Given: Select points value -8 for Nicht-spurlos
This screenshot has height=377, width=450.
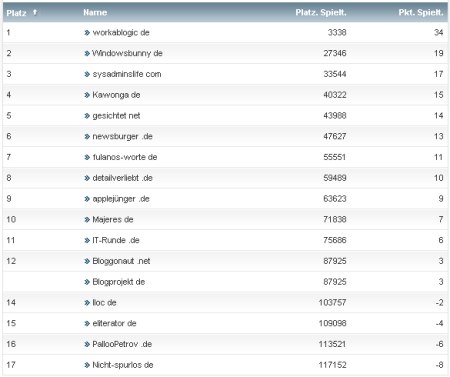Looking at the screenshot, I should click(x=440, y=365).
